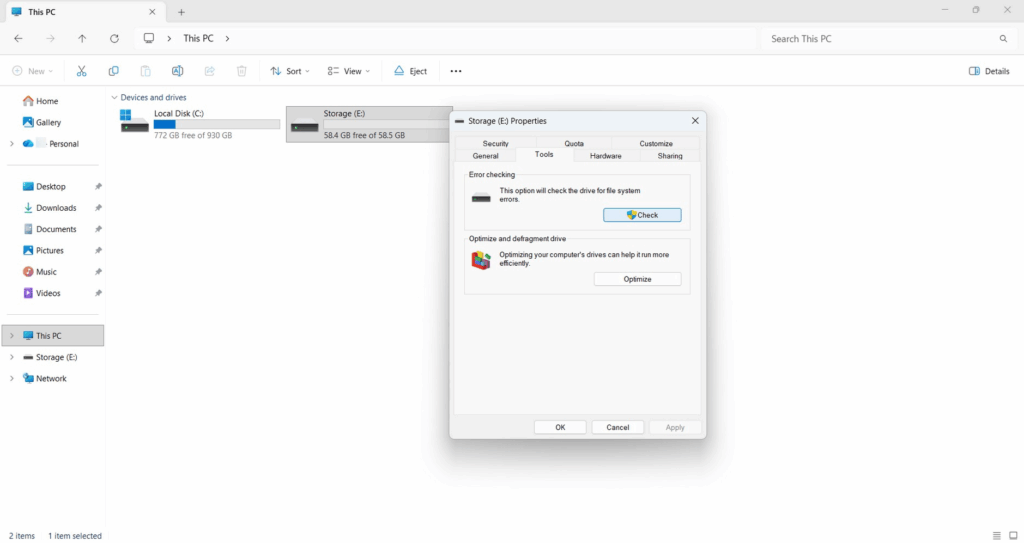Unpin Videos using its pin icon
Screen dimensions: 1024x543
click(x=98, y=293)
